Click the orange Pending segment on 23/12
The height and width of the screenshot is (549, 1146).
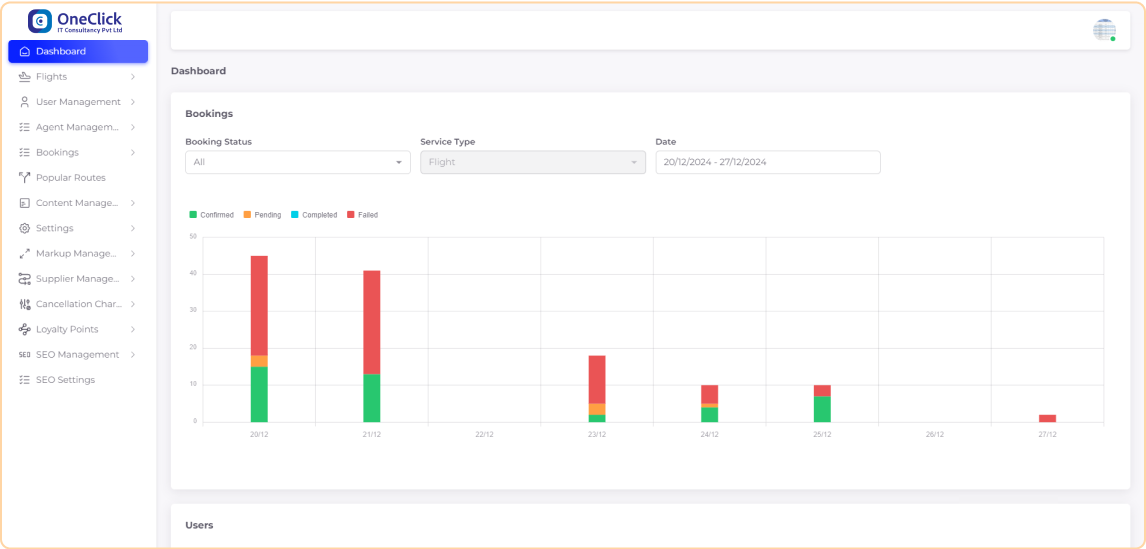pos(597,409)
